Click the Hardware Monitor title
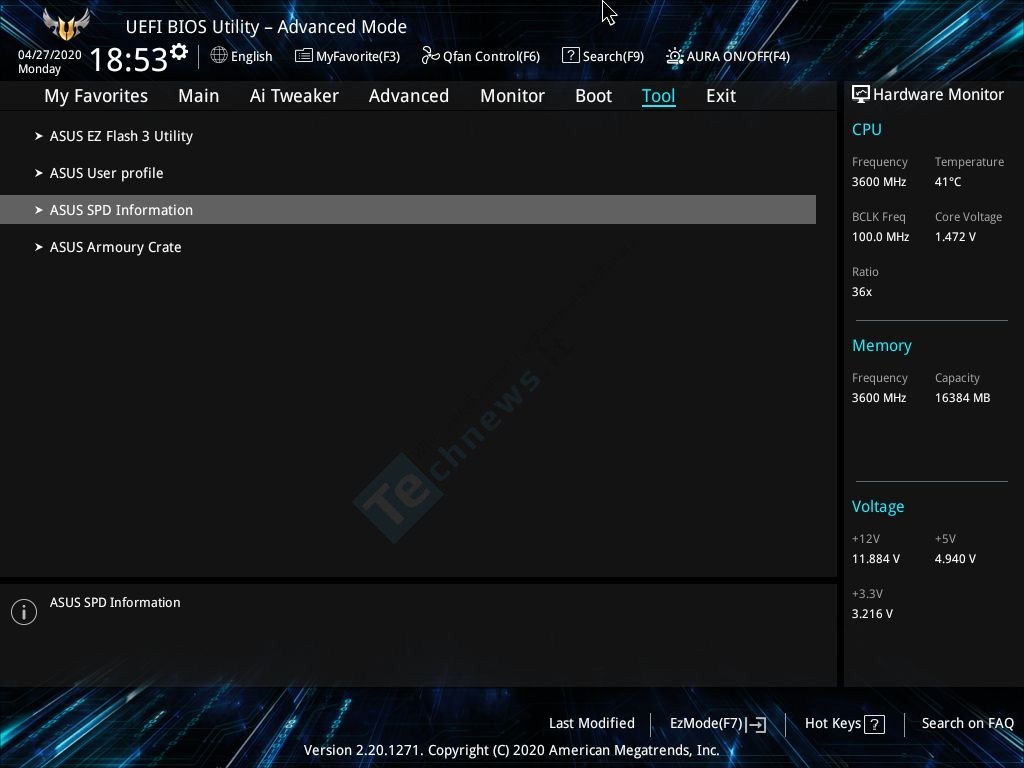This screenshot has width=1024, height=768. [938, 95]
